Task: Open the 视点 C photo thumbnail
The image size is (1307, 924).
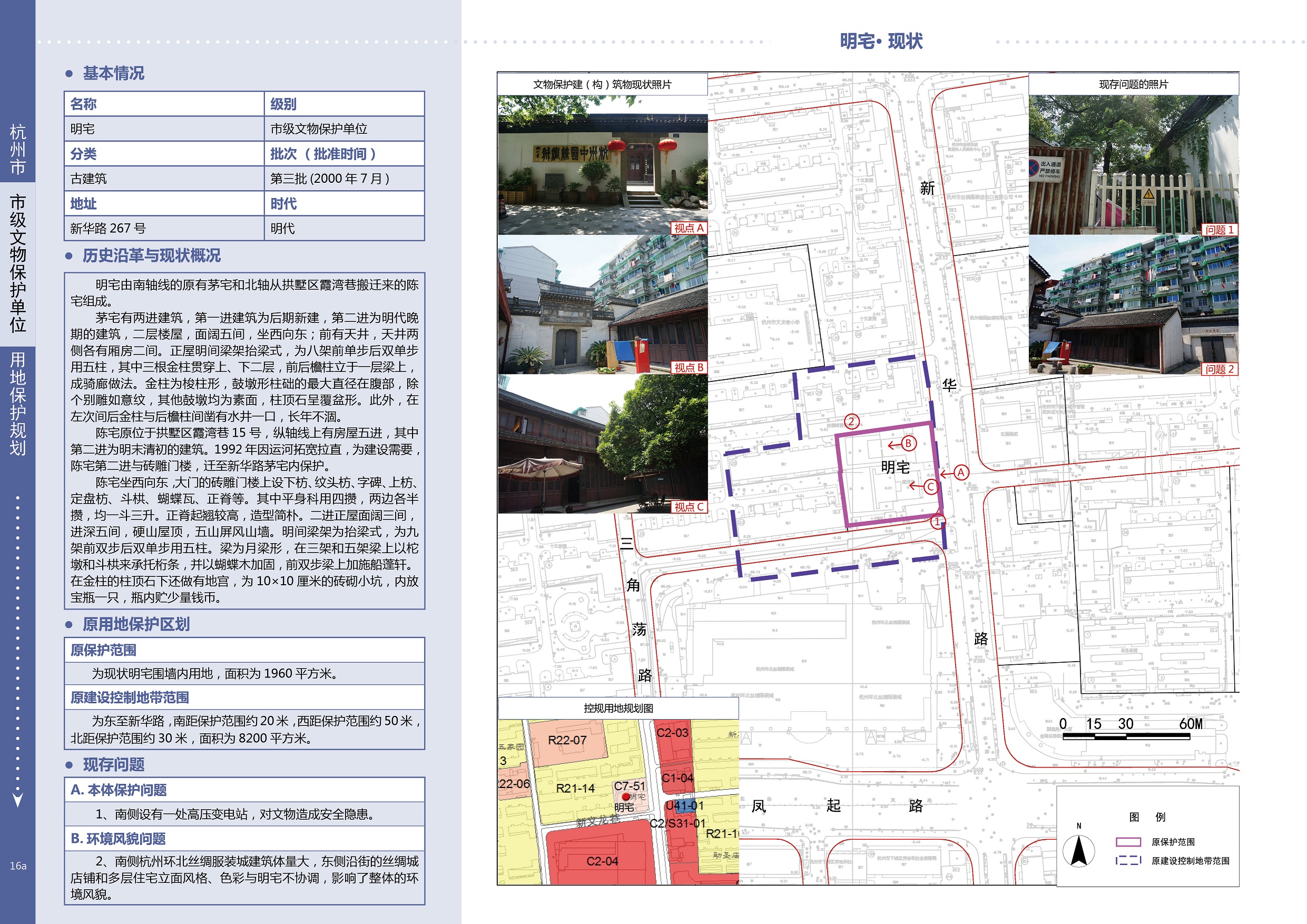Action: pyautogui.click(x=602, y=444)
